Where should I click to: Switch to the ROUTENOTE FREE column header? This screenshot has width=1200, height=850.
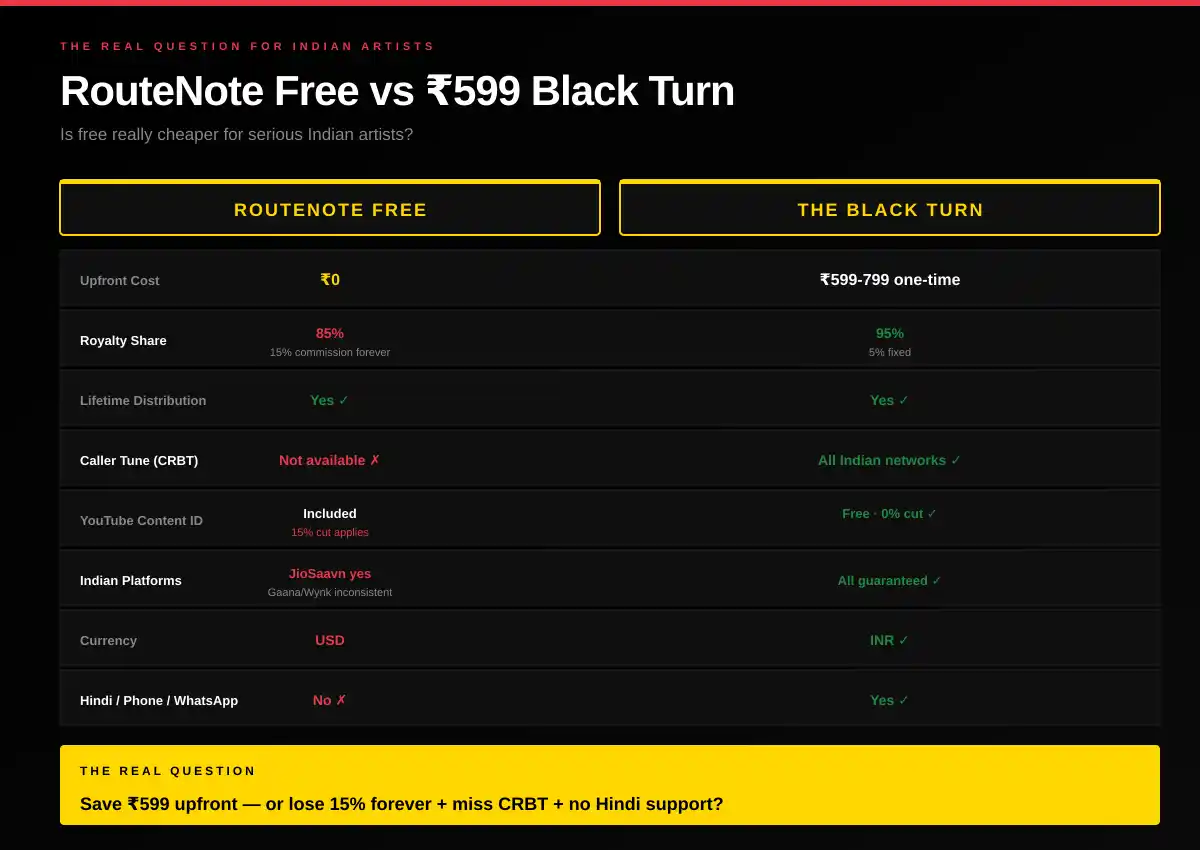pyautogui.click(x=330, y=208)
